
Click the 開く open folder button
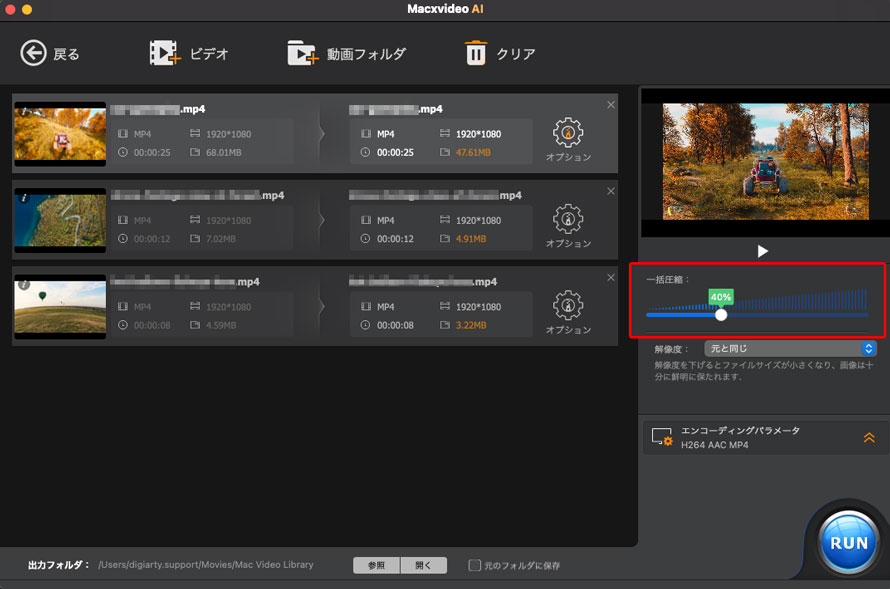[423, 565]
